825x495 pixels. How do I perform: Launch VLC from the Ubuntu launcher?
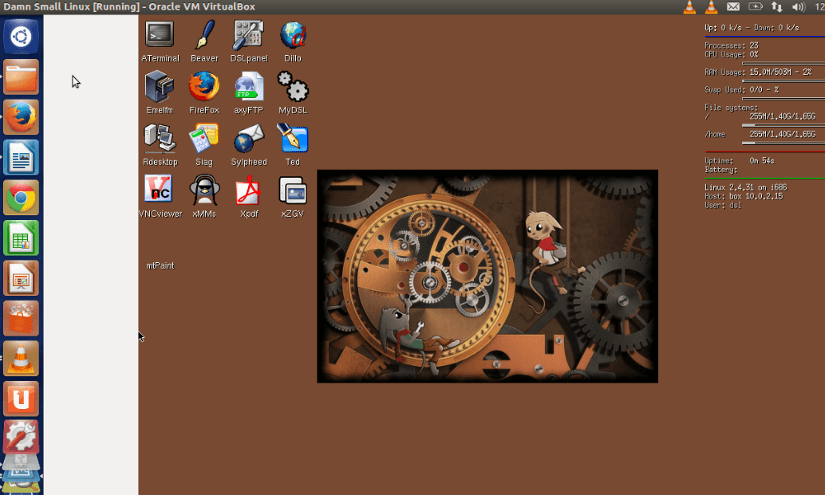pos(21,358)
